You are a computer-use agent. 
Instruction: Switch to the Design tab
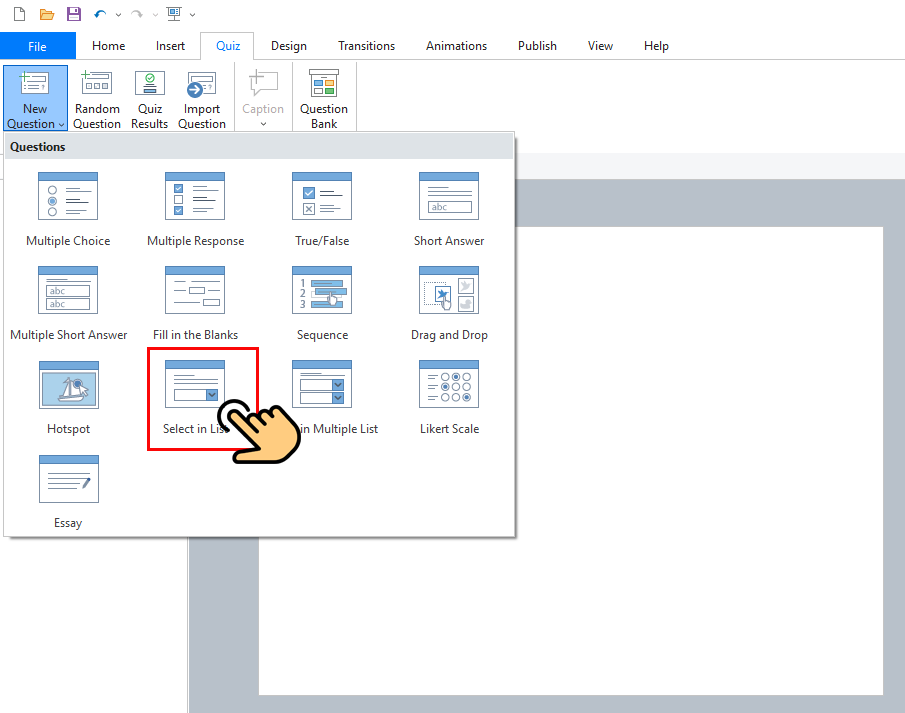click(x=289, y=46)
